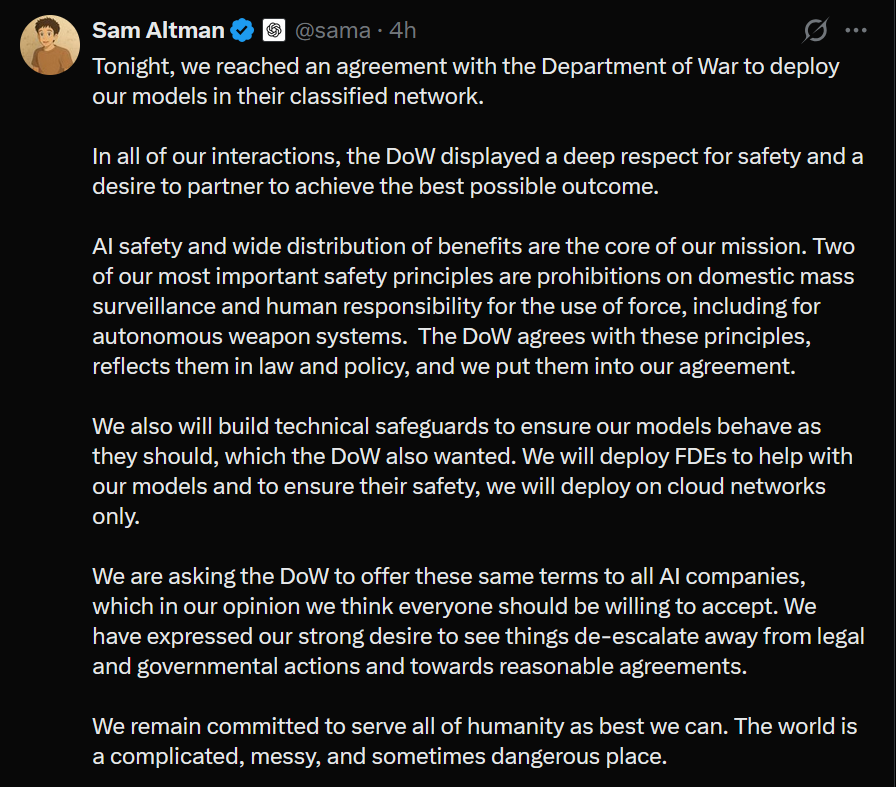Click the paragraph starting "In all of our interactions"
The height and width of the screenshot is (787, 896).
click(477, 172)
